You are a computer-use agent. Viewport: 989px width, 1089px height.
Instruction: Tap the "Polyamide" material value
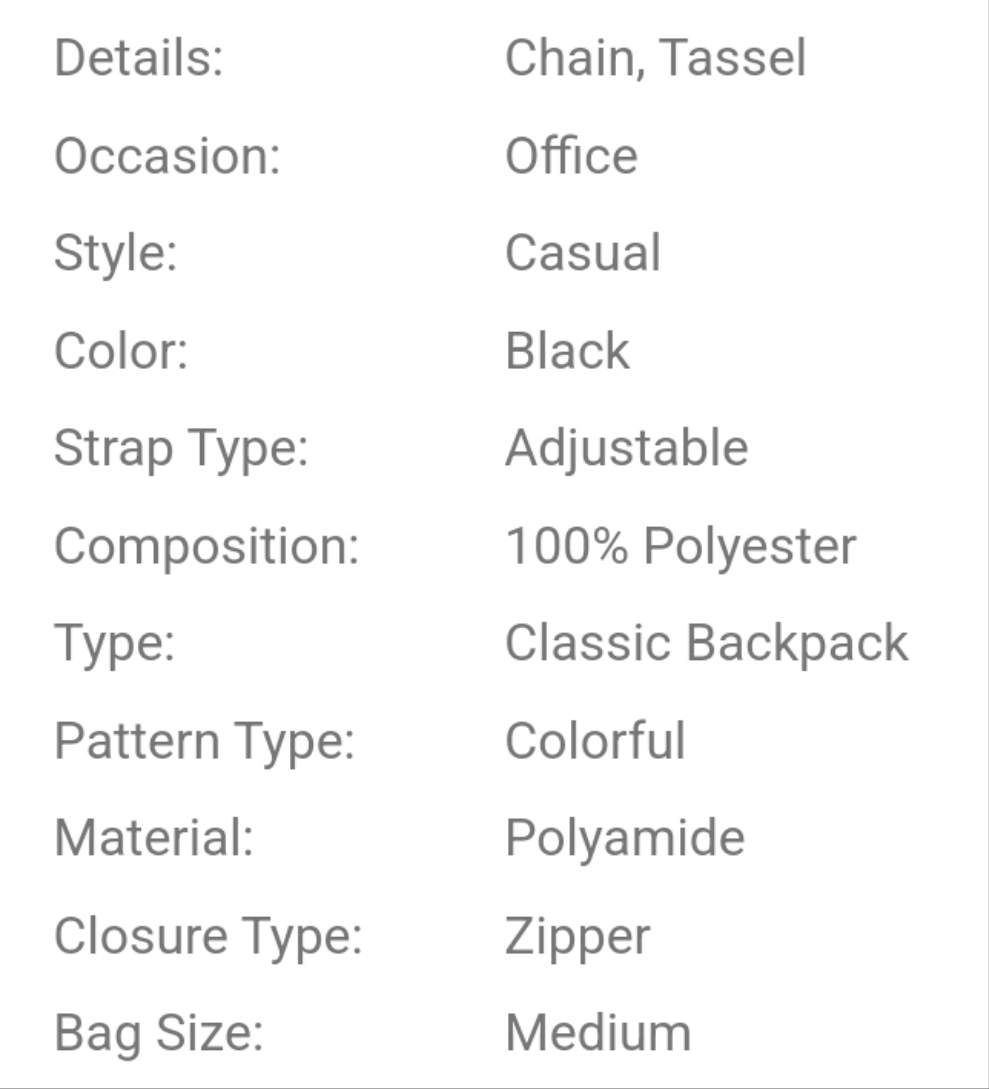pyautogui.click(x=625, y=838)
